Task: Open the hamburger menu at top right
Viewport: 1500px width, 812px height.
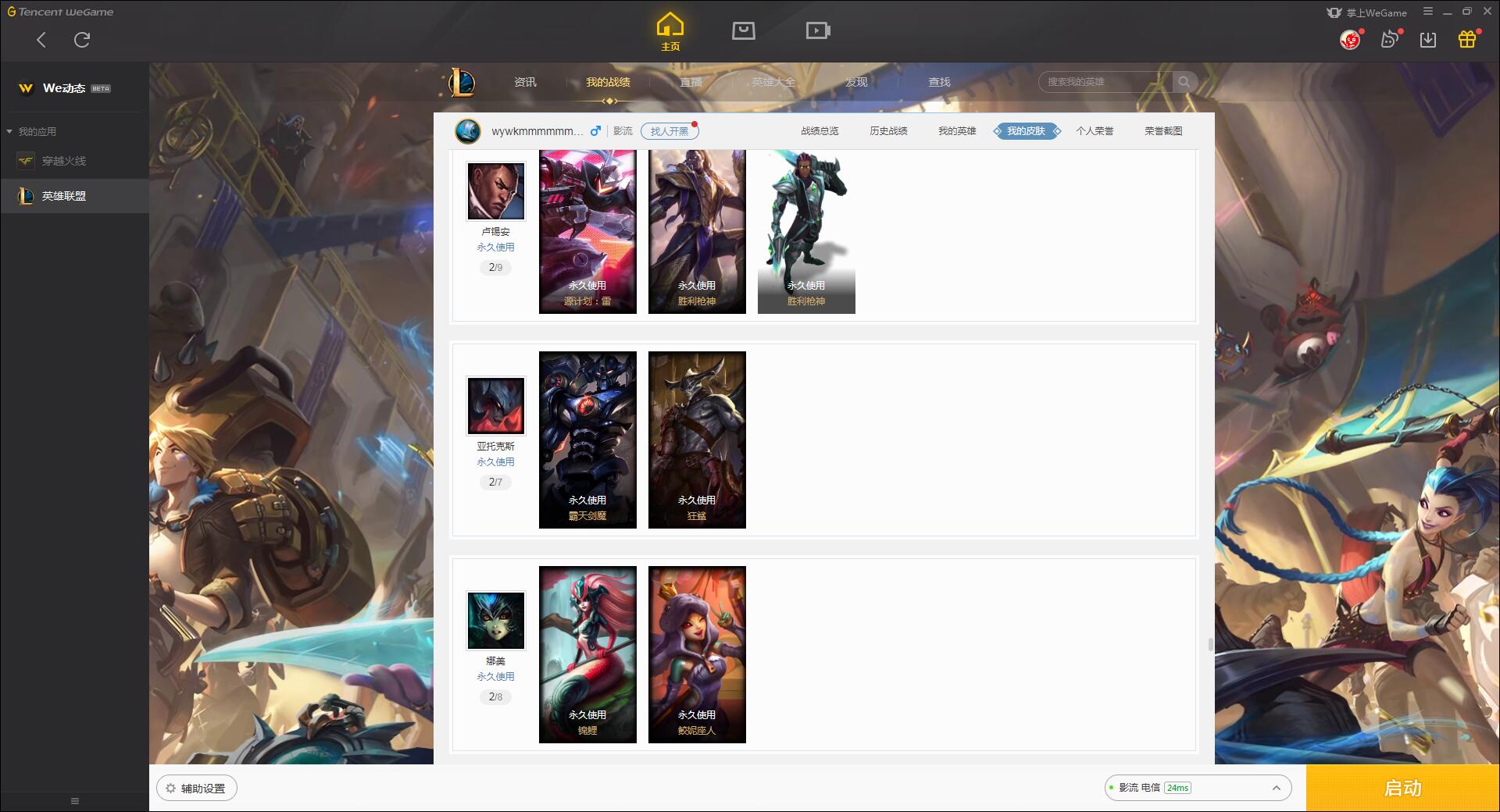Action: (x=1428, y=12)
